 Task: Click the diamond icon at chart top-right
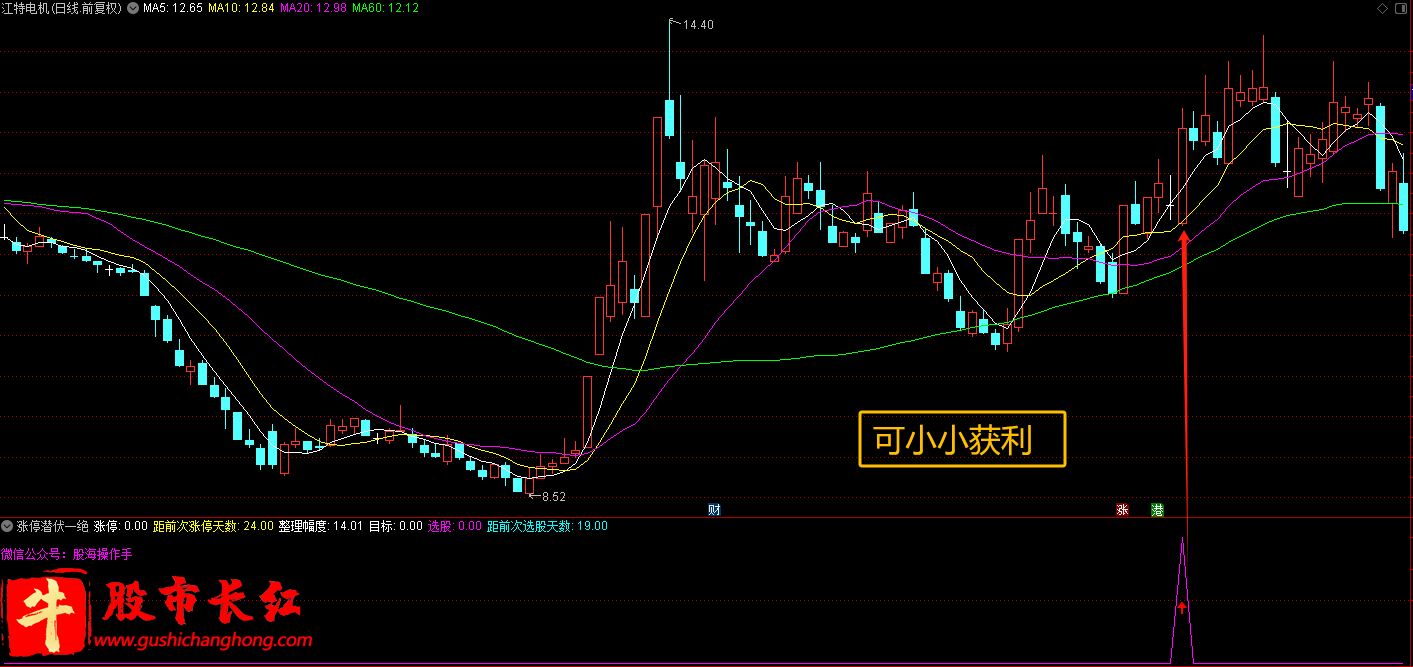pos(1383,8)
